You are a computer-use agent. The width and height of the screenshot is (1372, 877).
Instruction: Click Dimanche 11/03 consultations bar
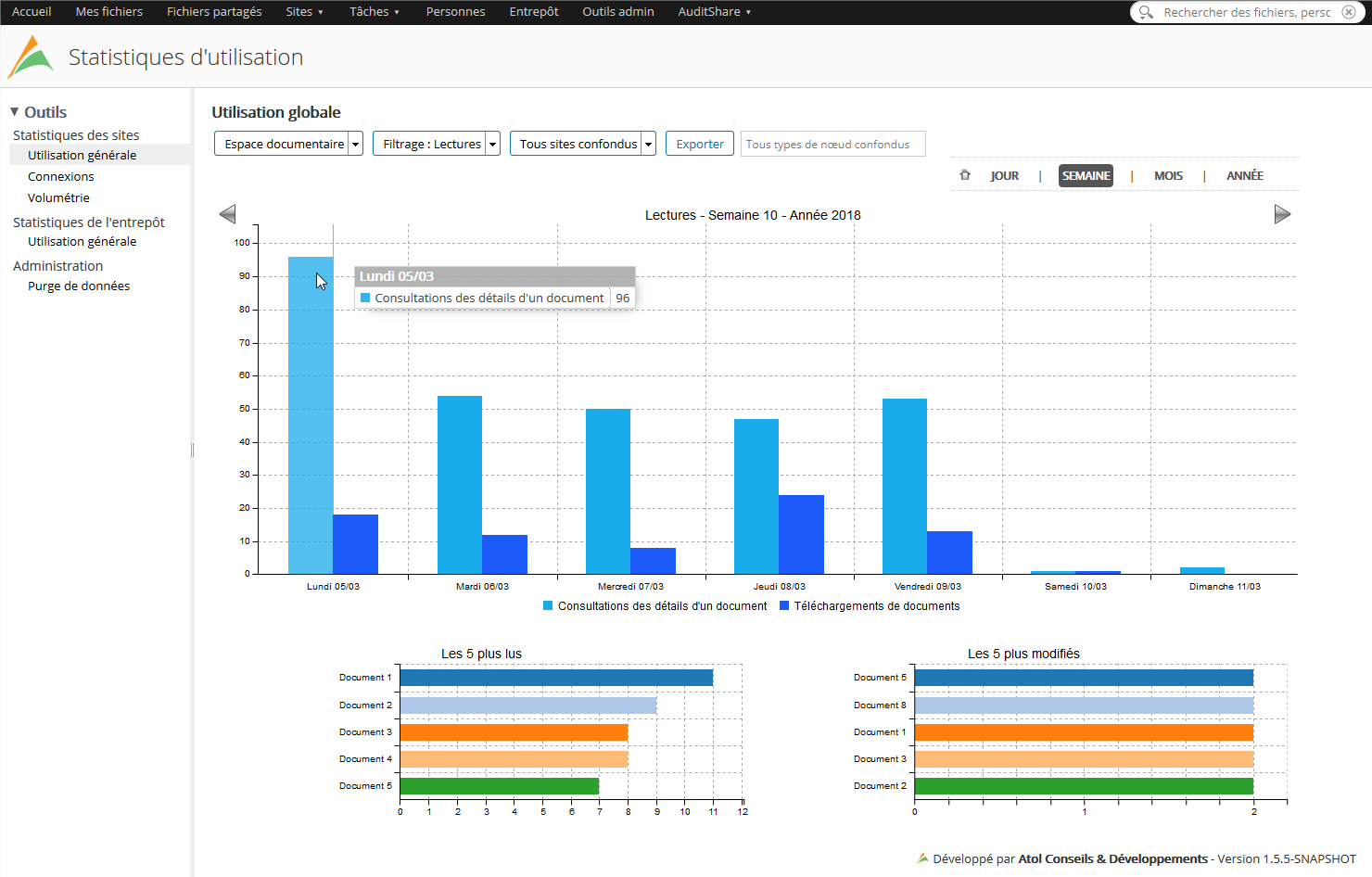coord(1202,570)
